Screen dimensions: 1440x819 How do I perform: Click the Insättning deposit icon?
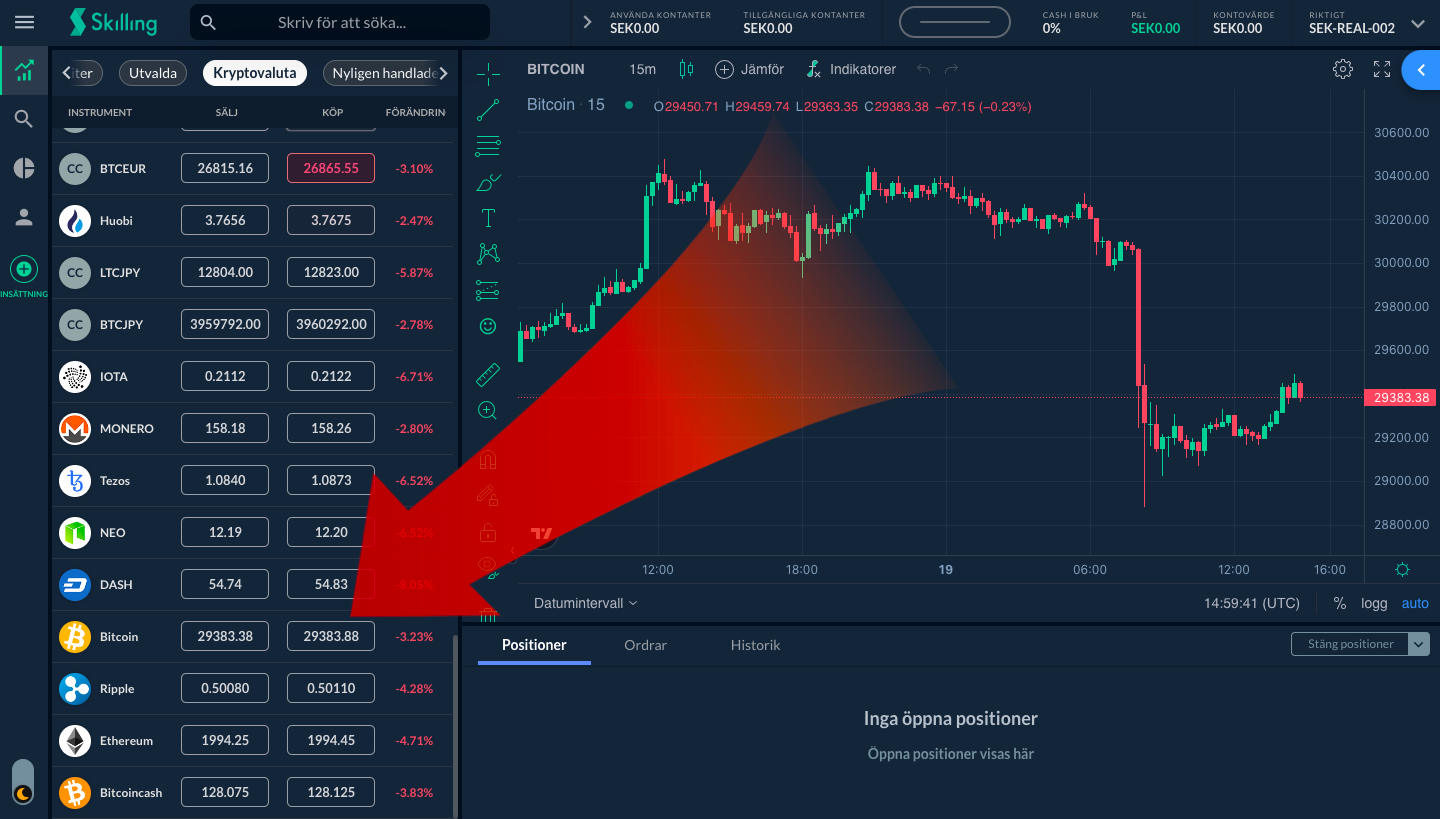click(24, 269)
